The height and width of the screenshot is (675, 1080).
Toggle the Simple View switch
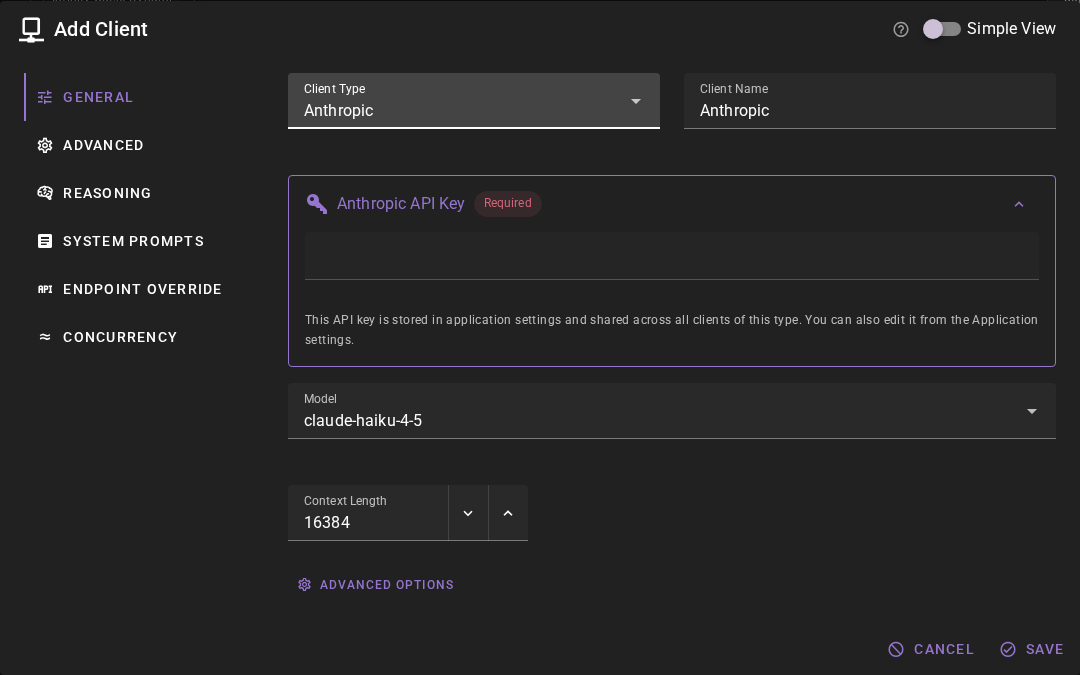[942, 29]
